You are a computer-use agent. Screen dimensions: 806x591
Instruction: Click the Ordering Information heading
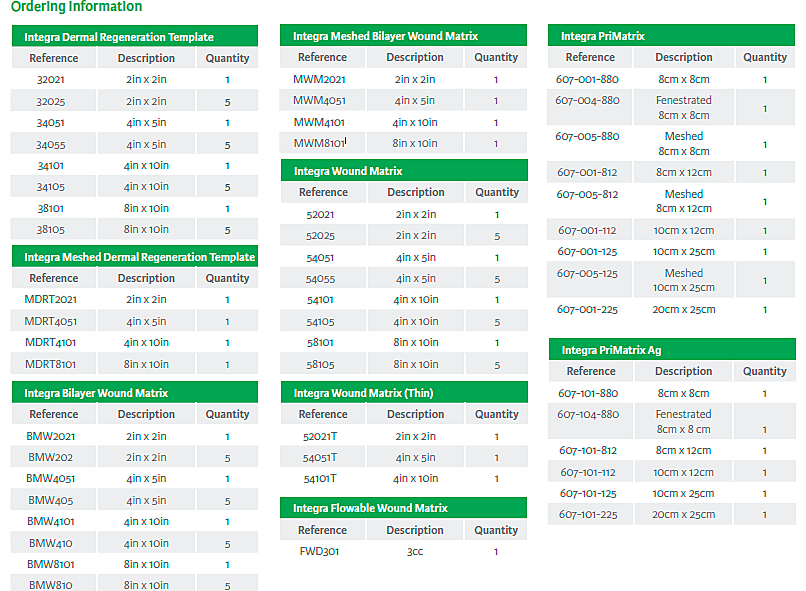point(76,7)
